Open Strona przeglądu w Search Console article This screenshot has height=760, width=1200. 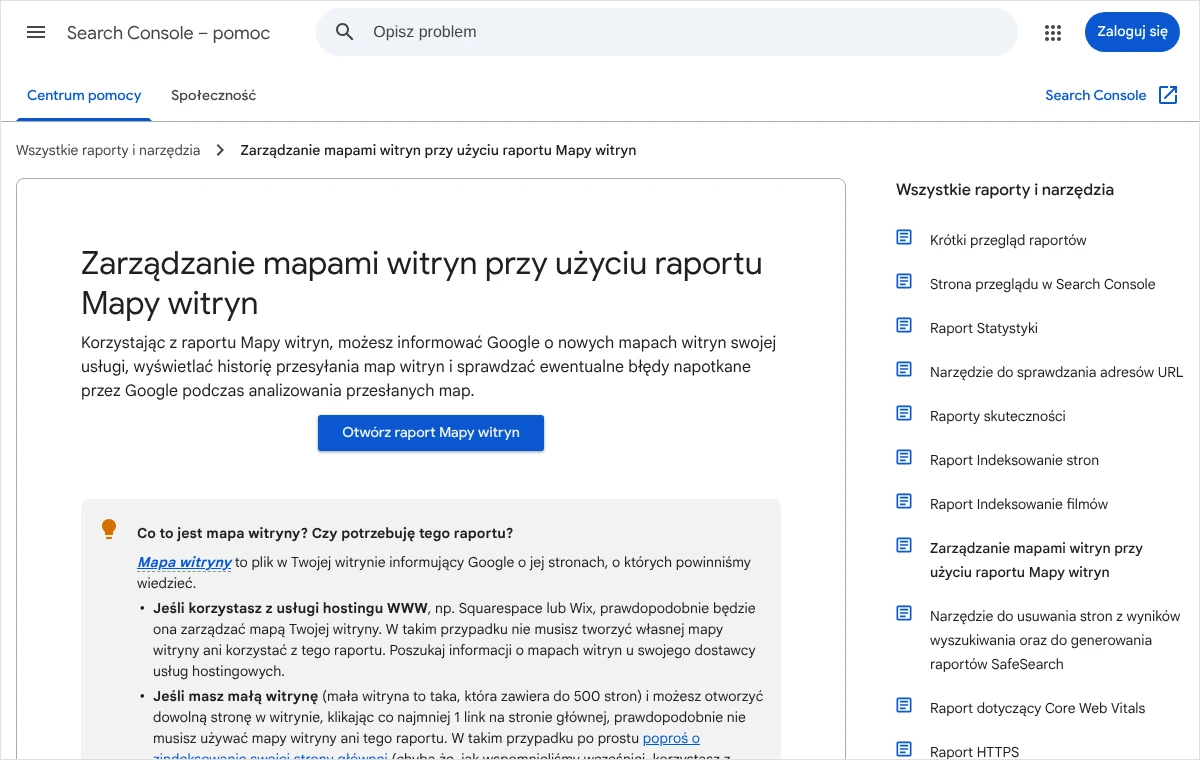pyautogui.click(x=1042, y=284)
